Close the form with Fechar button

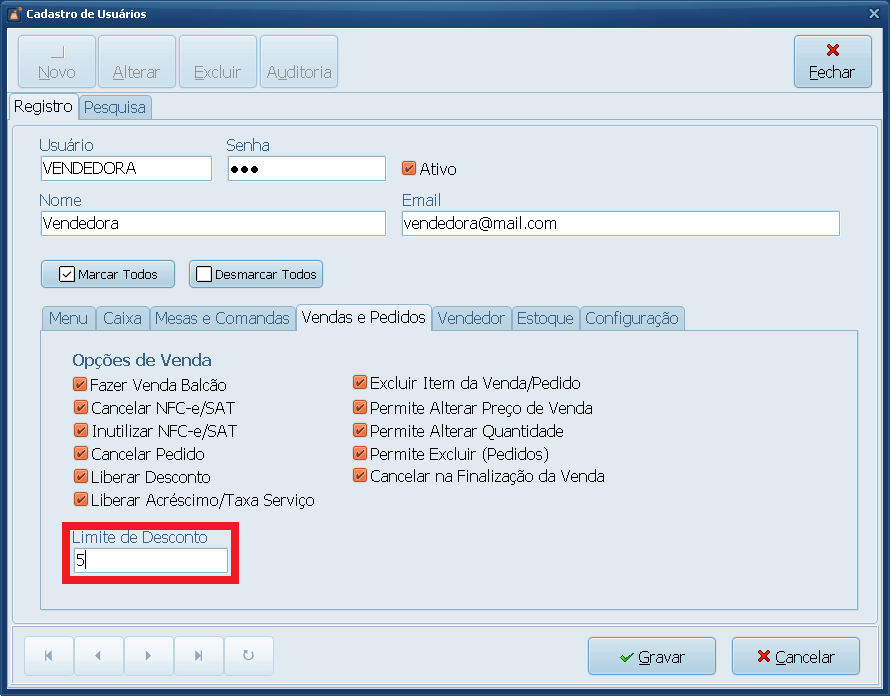pyautogui.click(x=831, y=62)
